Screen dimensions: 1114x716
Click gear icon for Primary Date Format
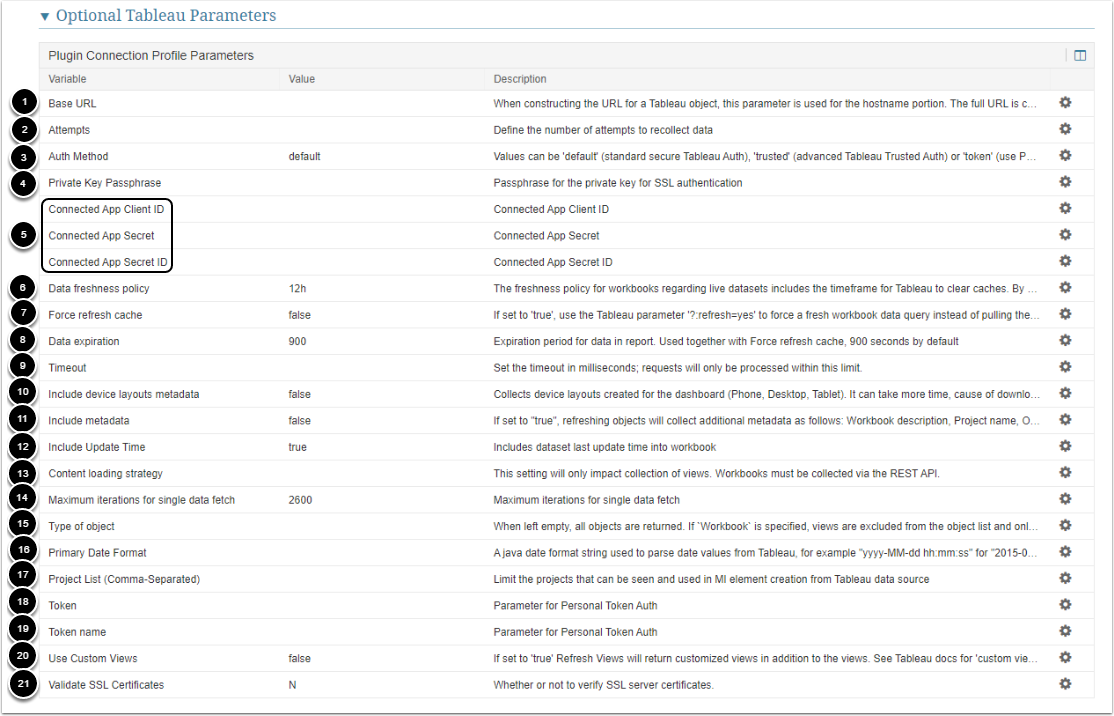coord(1065,552)
